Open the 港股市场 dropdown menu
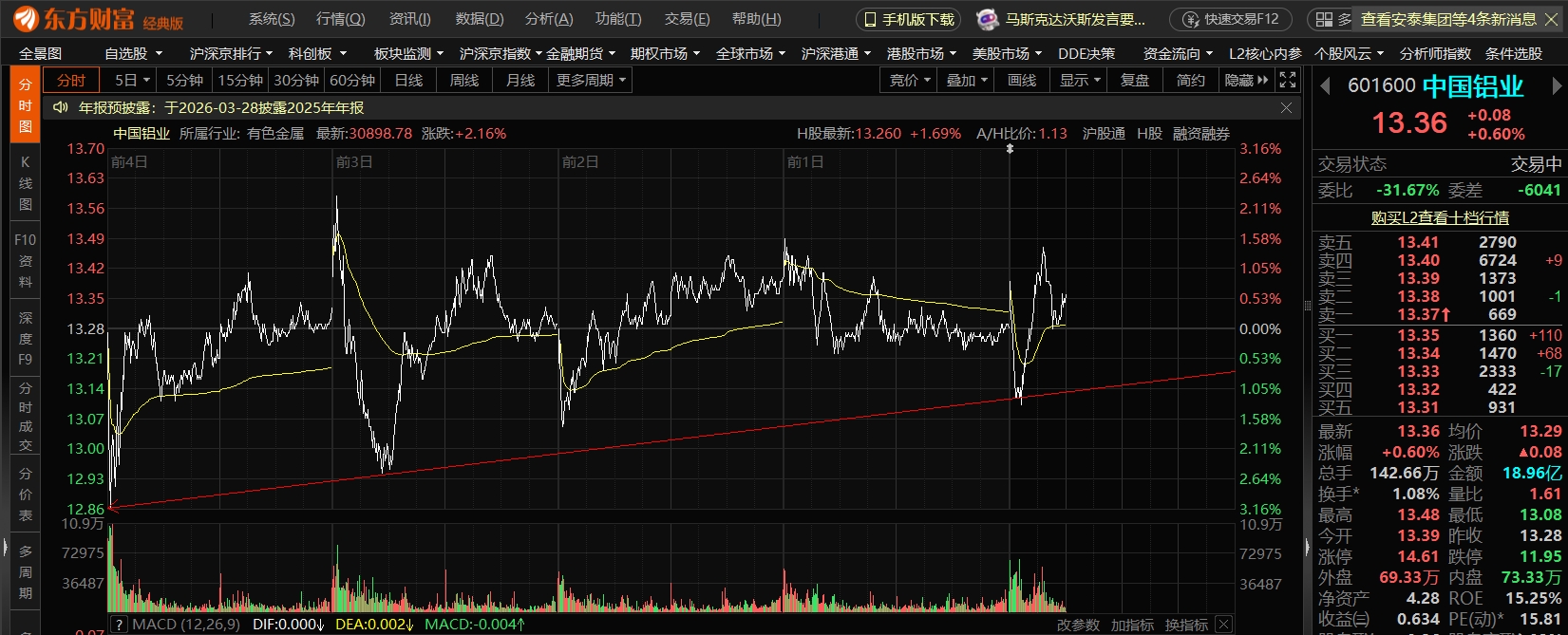This screenshot has height=635, width=1568. tap(922, 54)
